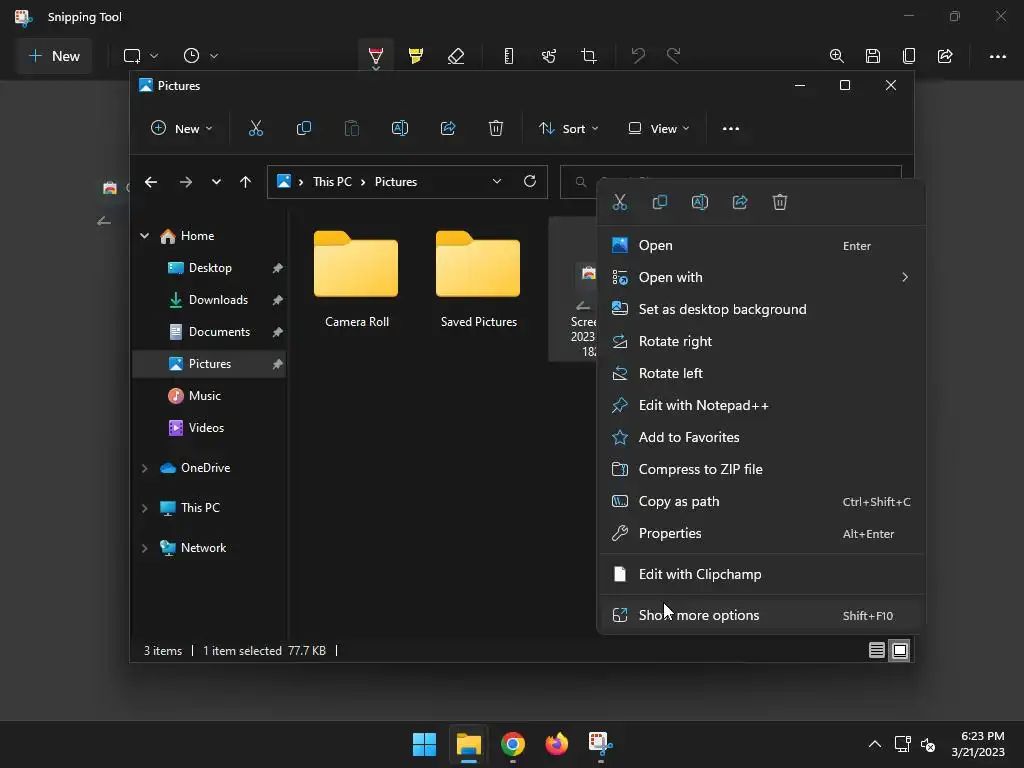Viewport: 1024px width, 768px height.
Task: Select the red ballpoint pen tool
Action: tap(376, 56)
